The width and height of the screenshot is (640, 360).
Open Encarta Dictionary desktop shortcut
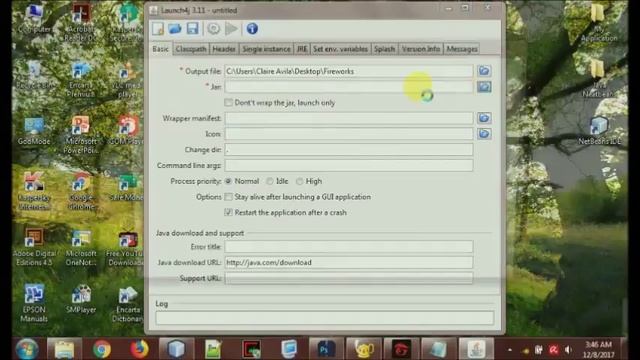point(128,304)
